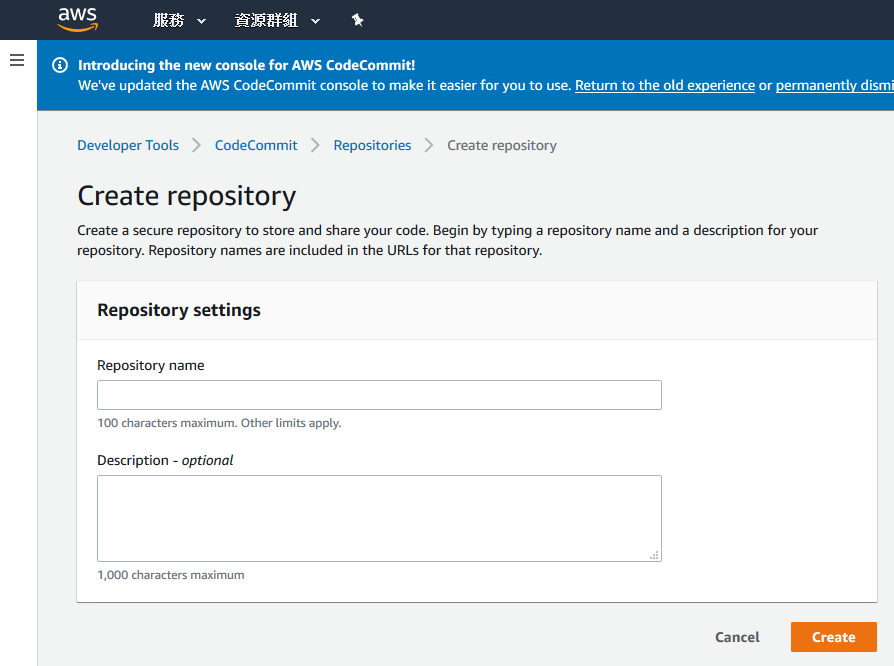Click the pin shortcut icon in header

click(357, 21)
